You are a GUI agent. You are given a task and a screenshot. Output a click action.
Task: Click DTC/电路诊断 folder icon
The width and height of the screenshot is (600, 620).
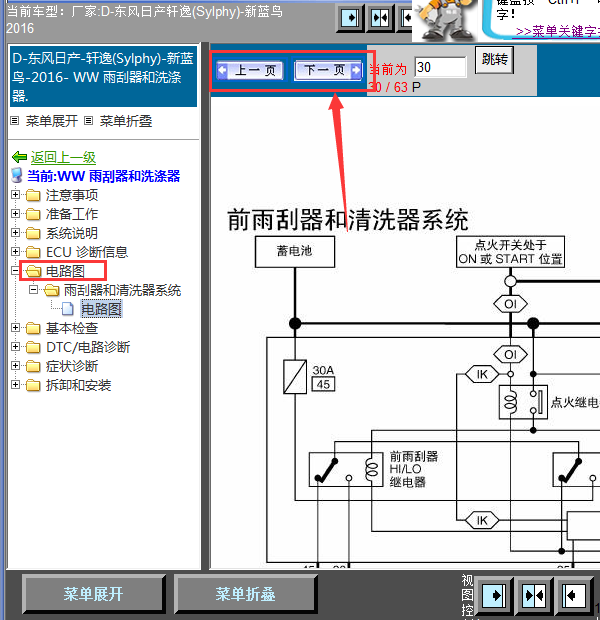pos(33,347)
